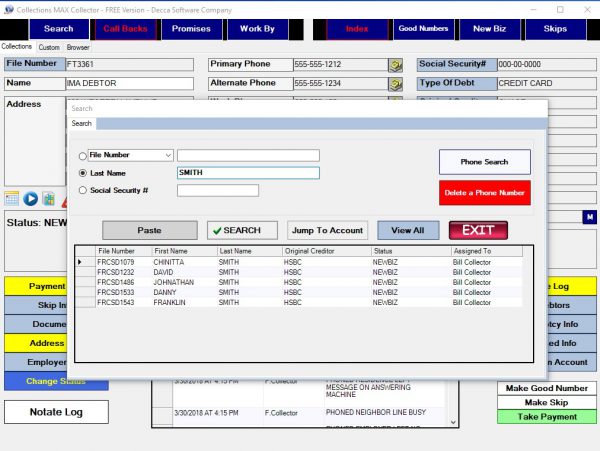Click the Jump To Account button

click(328, 230)
